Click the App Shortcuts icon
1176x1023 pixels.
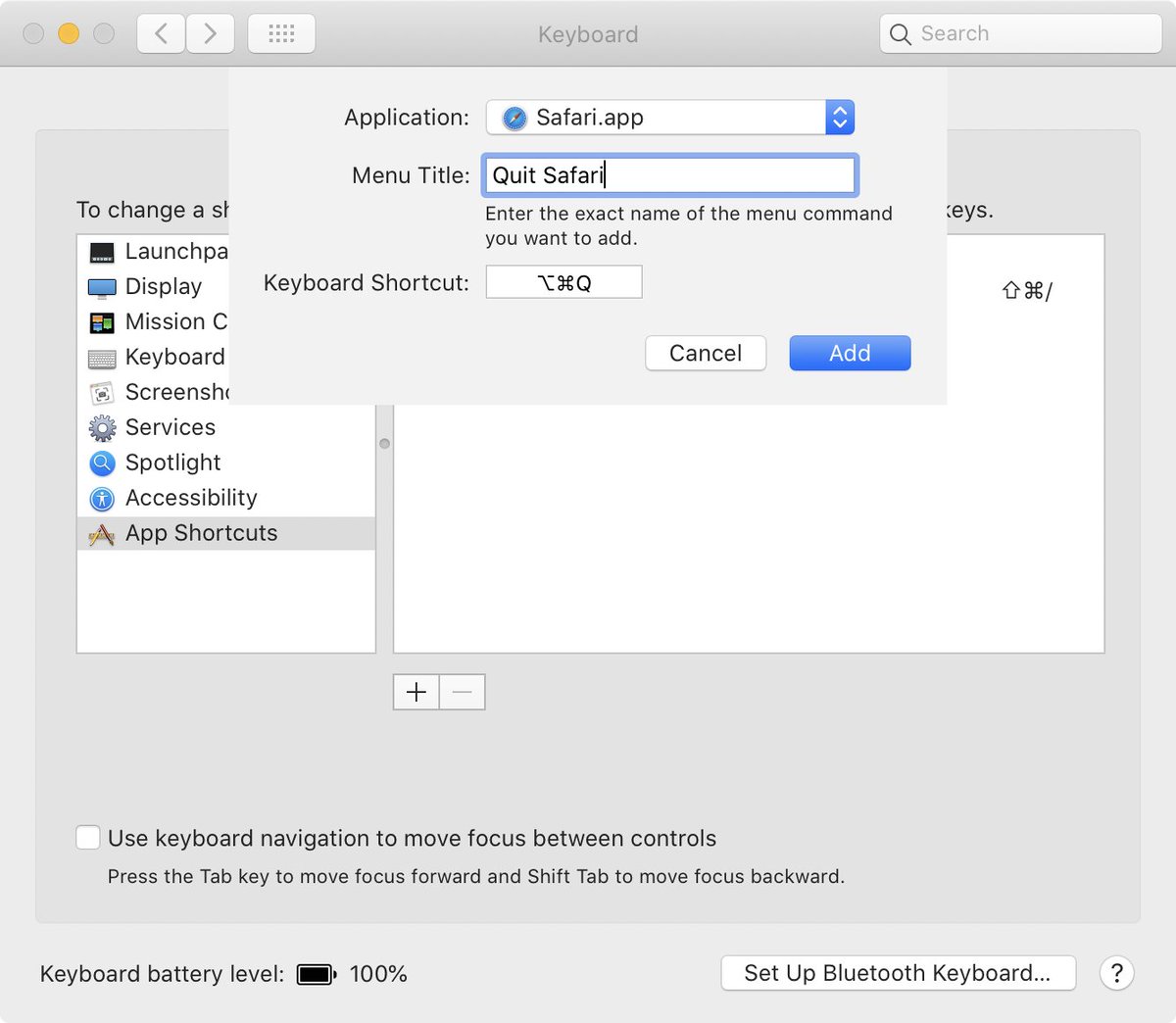point(102,534)
